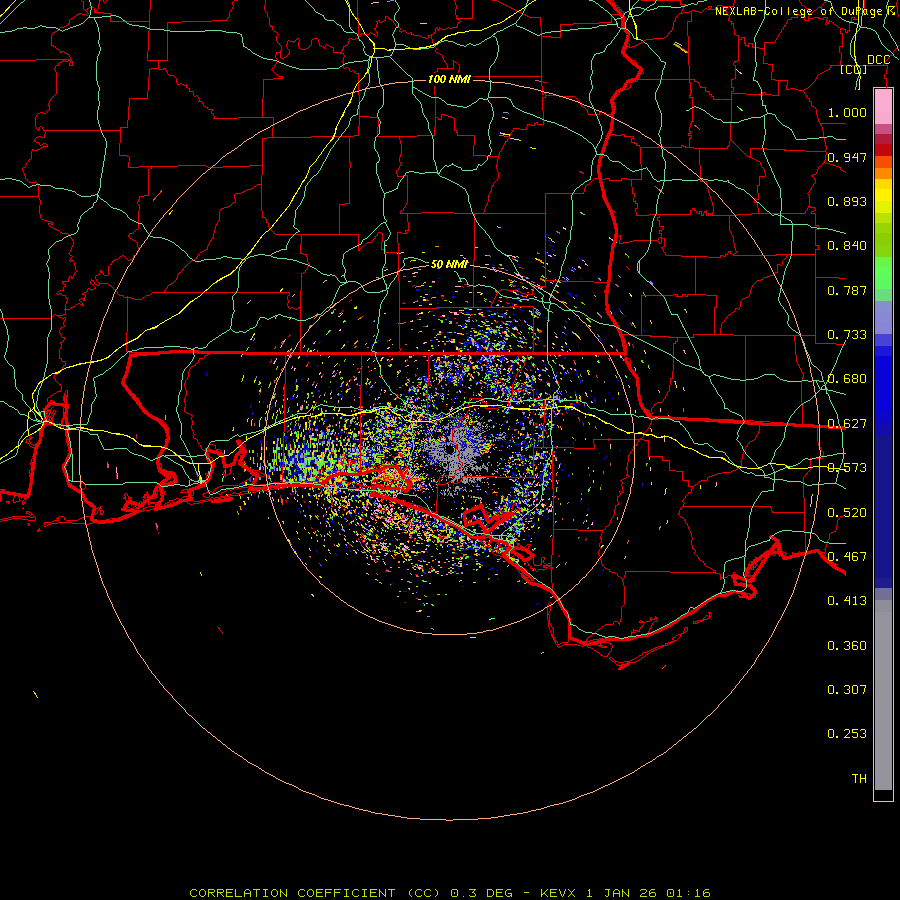Click the 0.360 scale value
Screen dimensions: 900x900
point(847,645)
